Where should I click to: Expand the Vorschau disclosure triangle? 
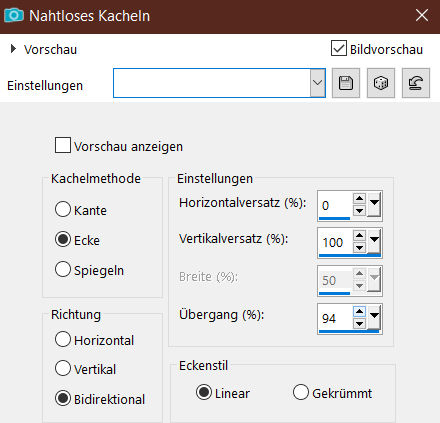[13, 49]
